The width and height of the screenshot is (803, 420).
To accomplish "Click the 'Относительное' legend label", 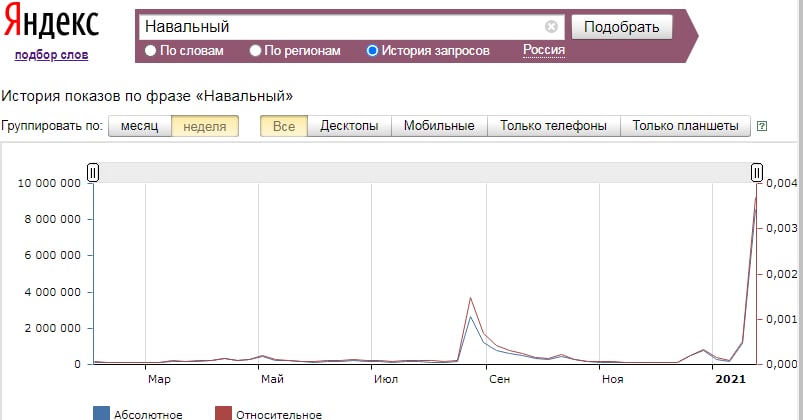I will (279, 414).
